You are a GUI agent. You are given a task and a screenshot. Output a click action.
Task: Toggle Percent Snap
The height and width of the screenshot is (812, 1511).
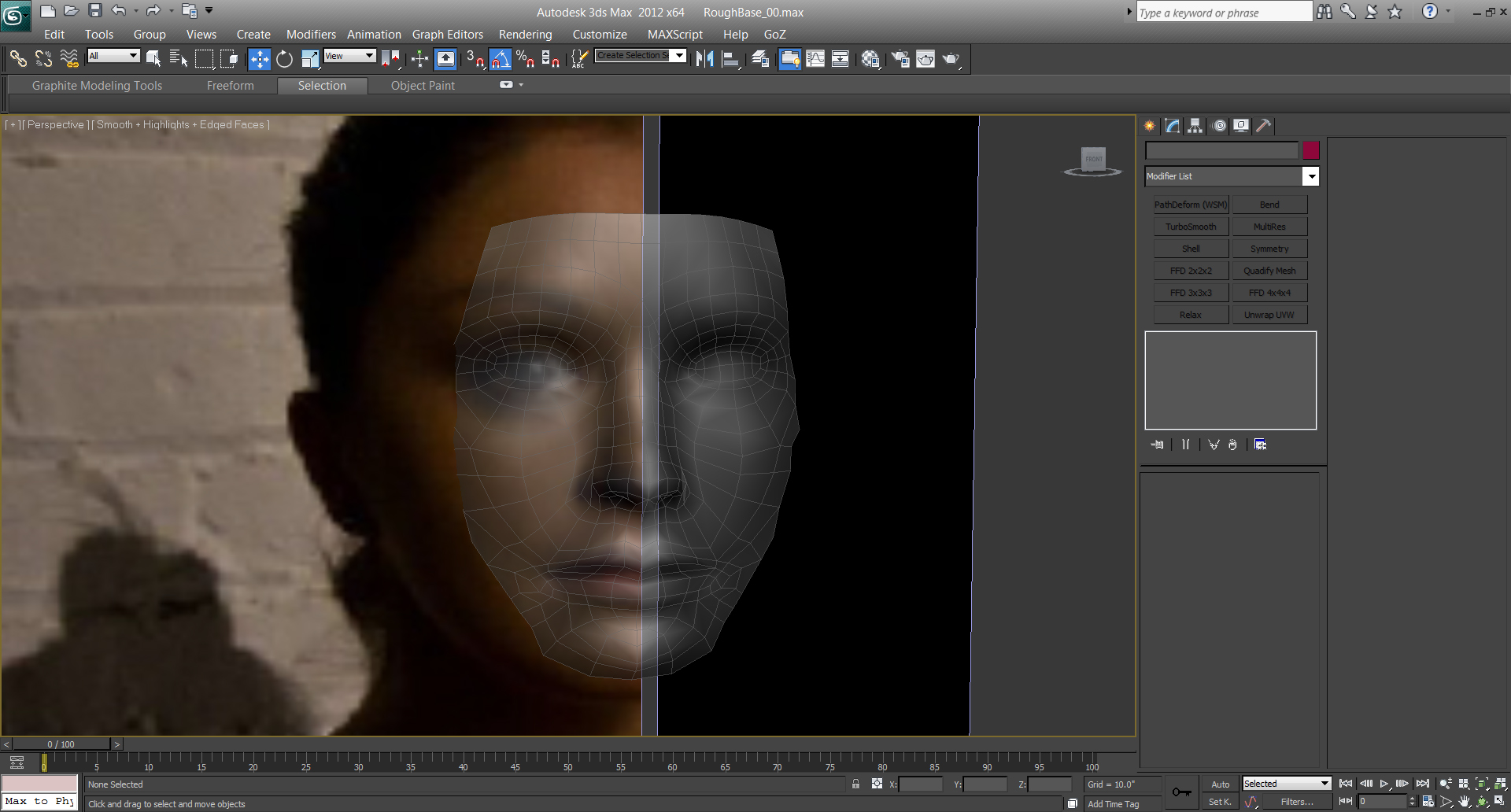point(526,59)
